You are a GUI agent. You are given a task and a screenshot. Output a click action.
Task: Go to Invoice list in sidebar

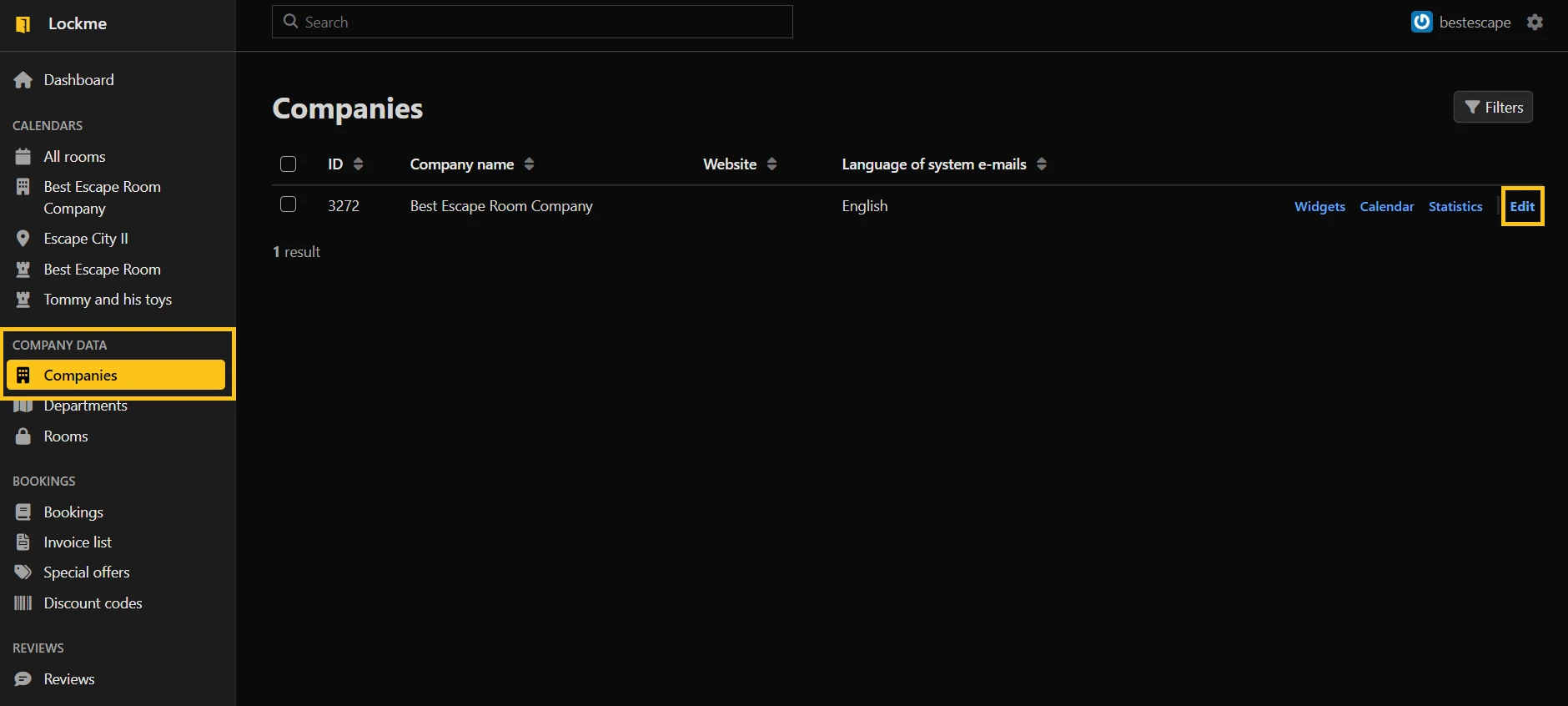pyautogui.click(x=78, y=542)
